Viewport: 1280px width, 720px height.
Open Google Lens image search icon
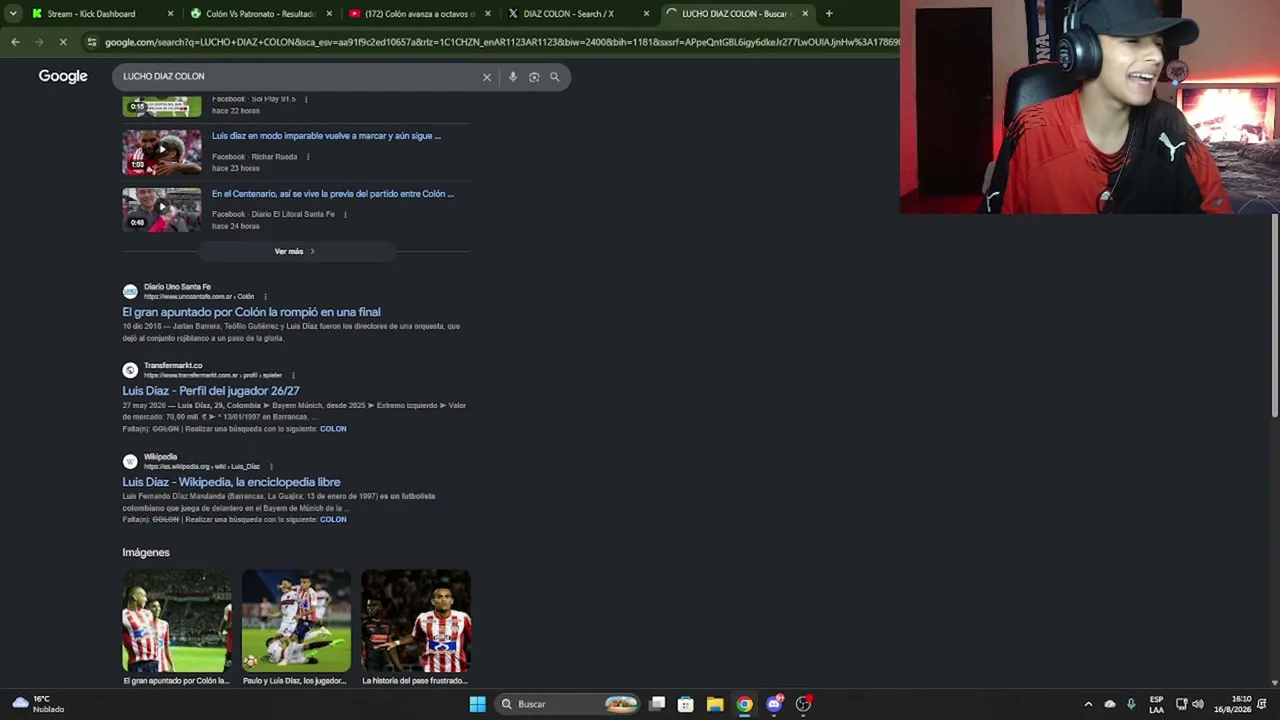(x=534, y=77)
